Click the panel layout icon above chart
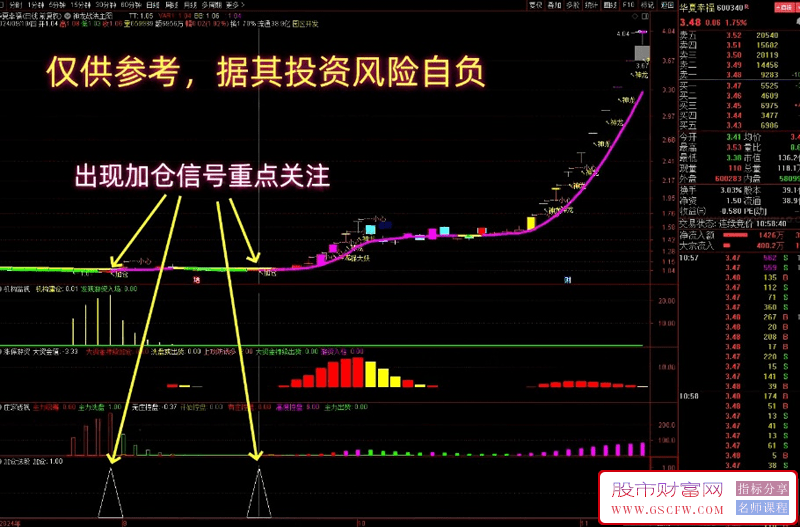Screen dimensions: 800x527 (646, 16)
